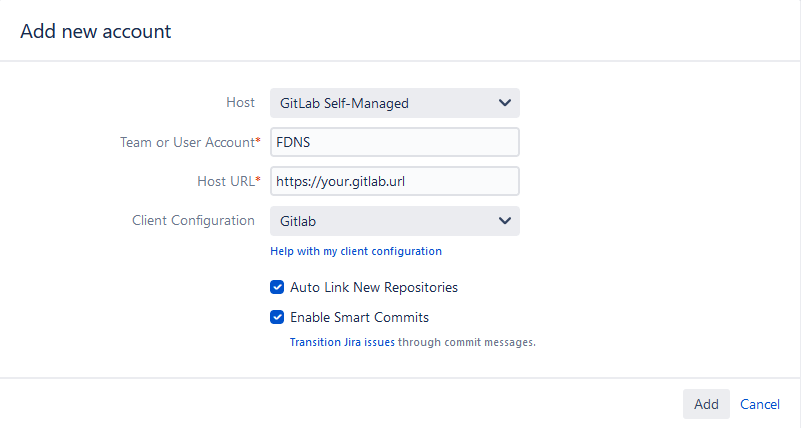Disable the Enable Smart Commits checkbox
Screen dimensions: 801x428
pos(277,317)
